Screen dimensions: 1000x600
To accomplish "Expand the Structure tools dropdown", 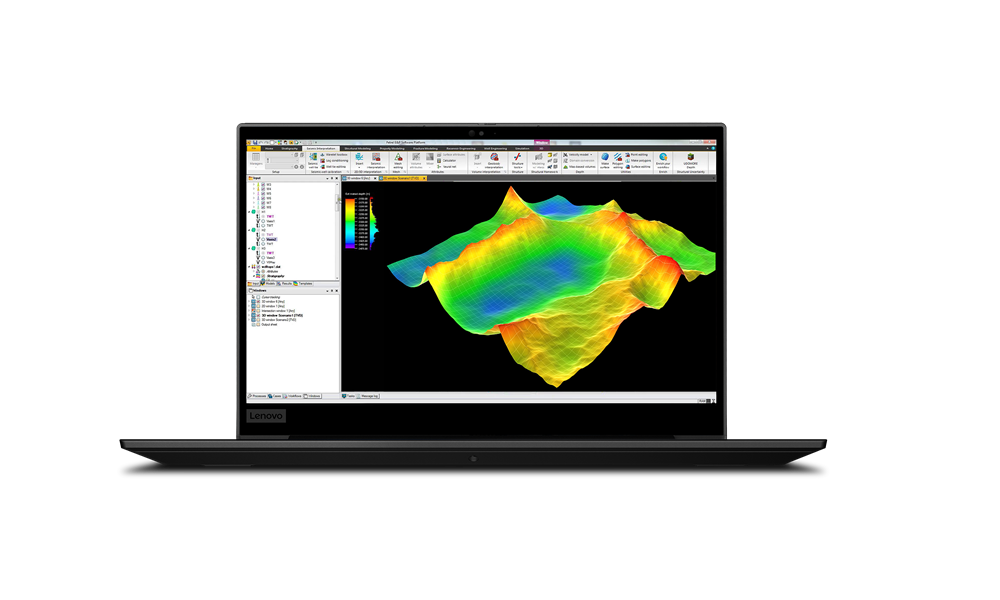I will coord(518,161).
